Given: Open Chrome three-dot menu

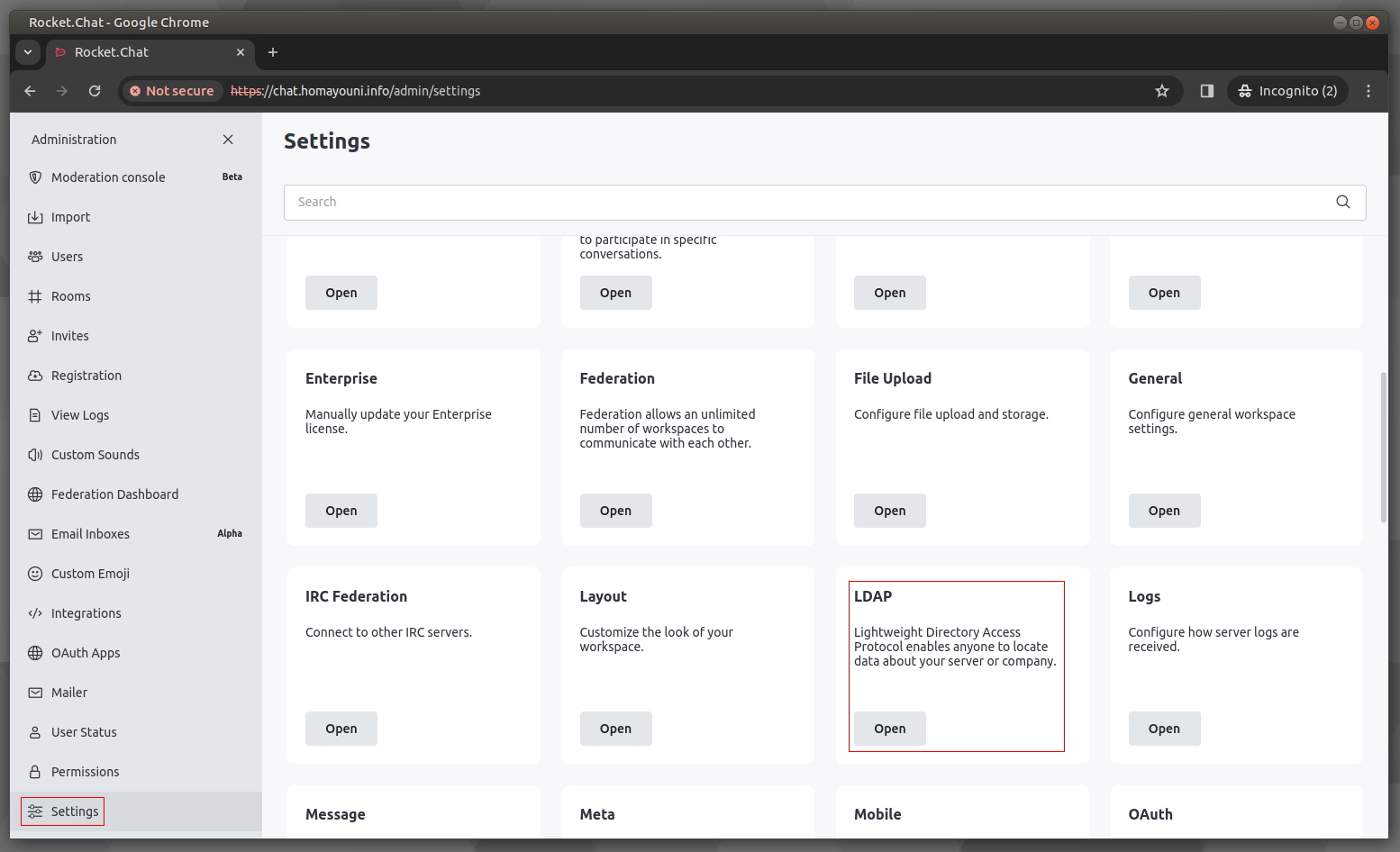Looking at the screenshot, I should pos(1368,91).
